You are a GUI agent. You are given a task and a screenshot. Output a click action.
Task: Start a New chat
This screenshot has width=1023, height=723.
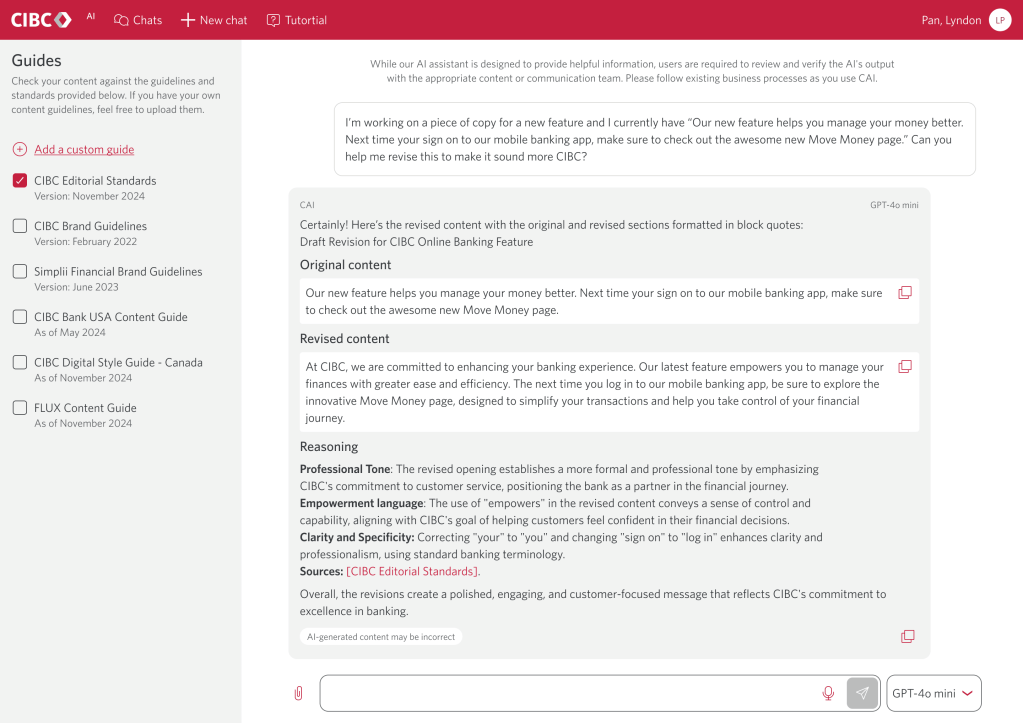point(214,20)
